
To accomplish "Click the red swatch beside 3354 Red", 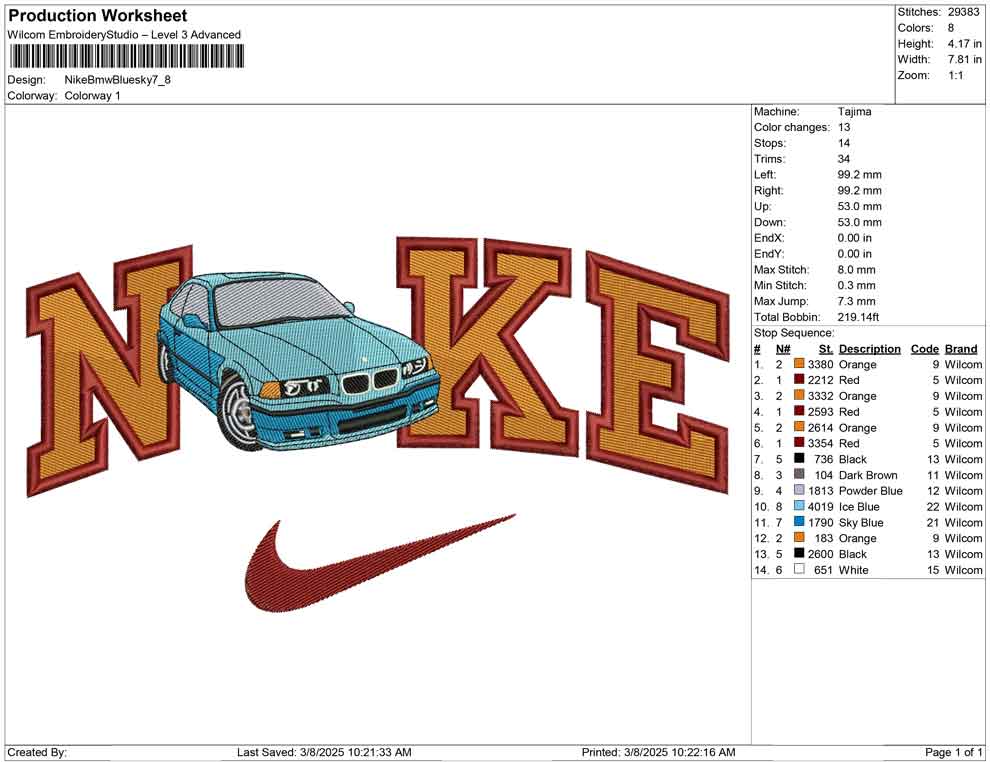I will (799, 443).
